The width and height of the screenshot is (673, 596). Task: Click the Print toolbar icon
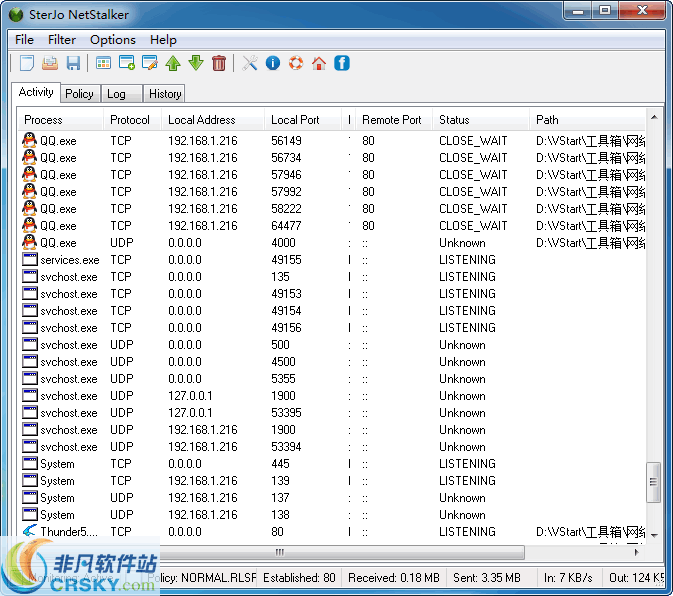tap(50, 63)
